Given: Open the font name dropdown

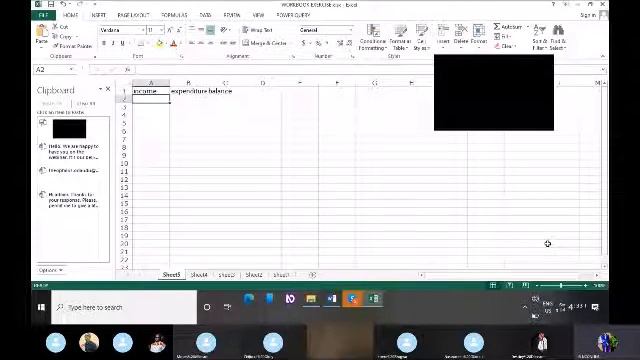Looking at the screenshot, I should (x=143, y=30).
